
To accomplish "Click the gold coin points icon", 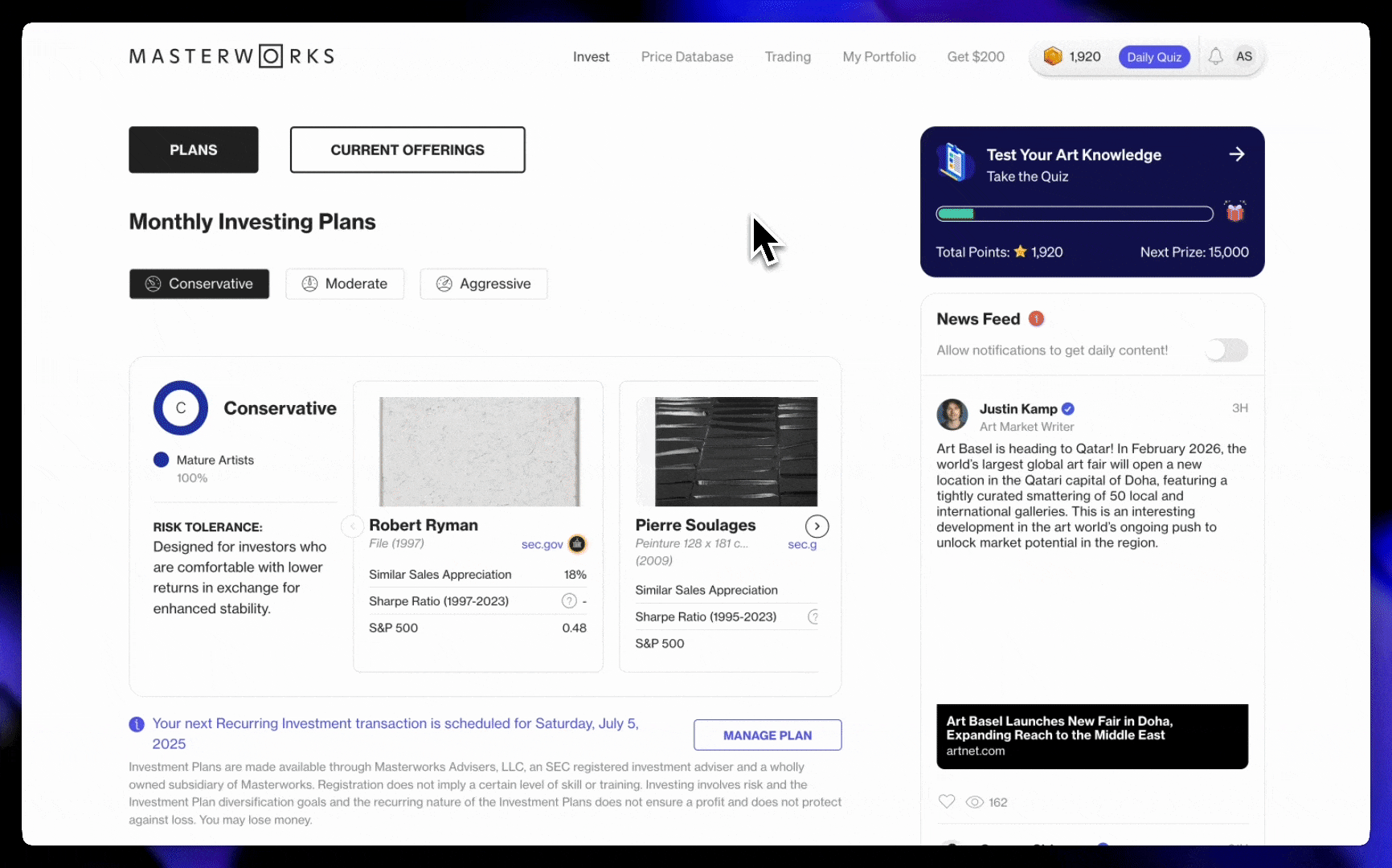I will 1053,56.
